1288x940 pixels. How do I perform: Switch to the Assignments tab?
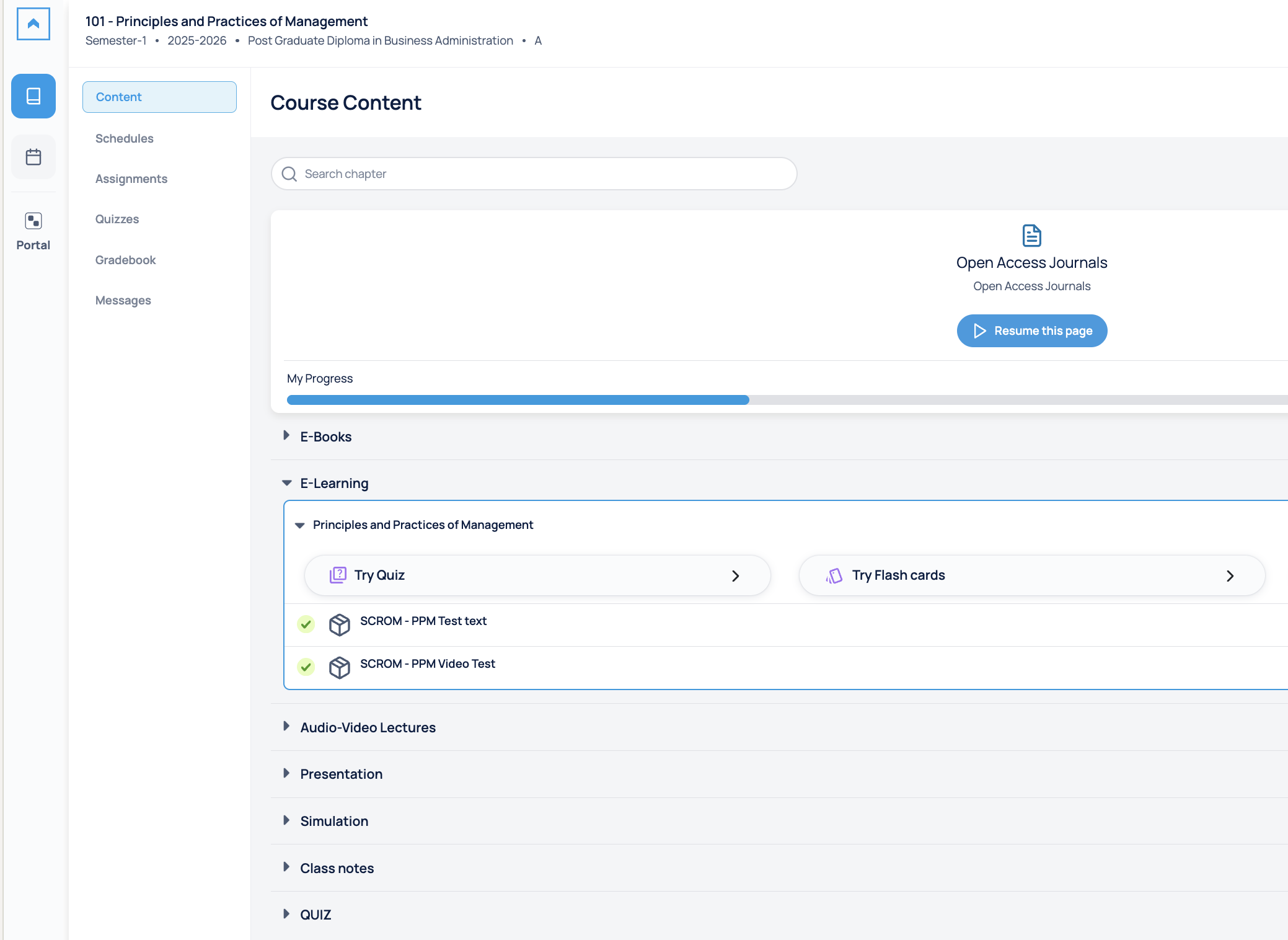pos(131,179)
